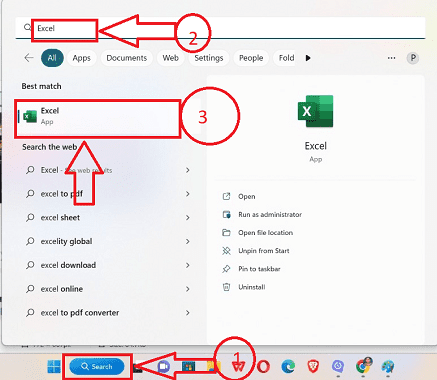The height and width of the screenshot is (380, 437).
Task: Switch to the People filter tab
Action: coord(251,58)
